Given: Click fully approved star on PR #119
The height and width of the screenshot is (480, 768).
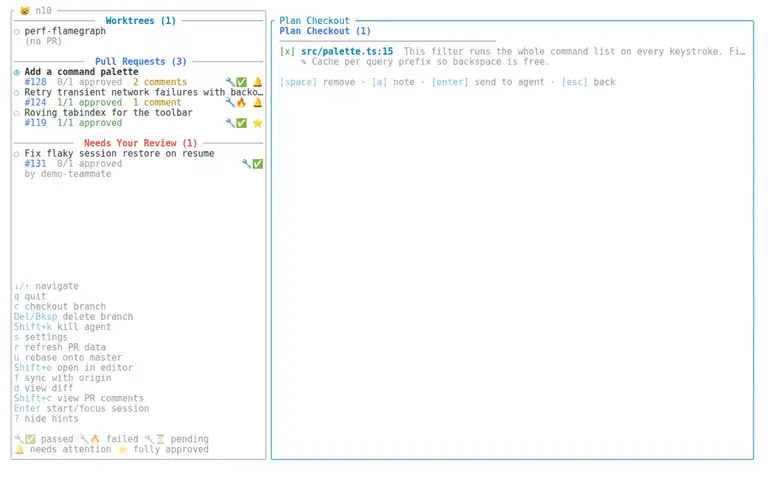Looking at the screenshot, I should click(258, 123).
